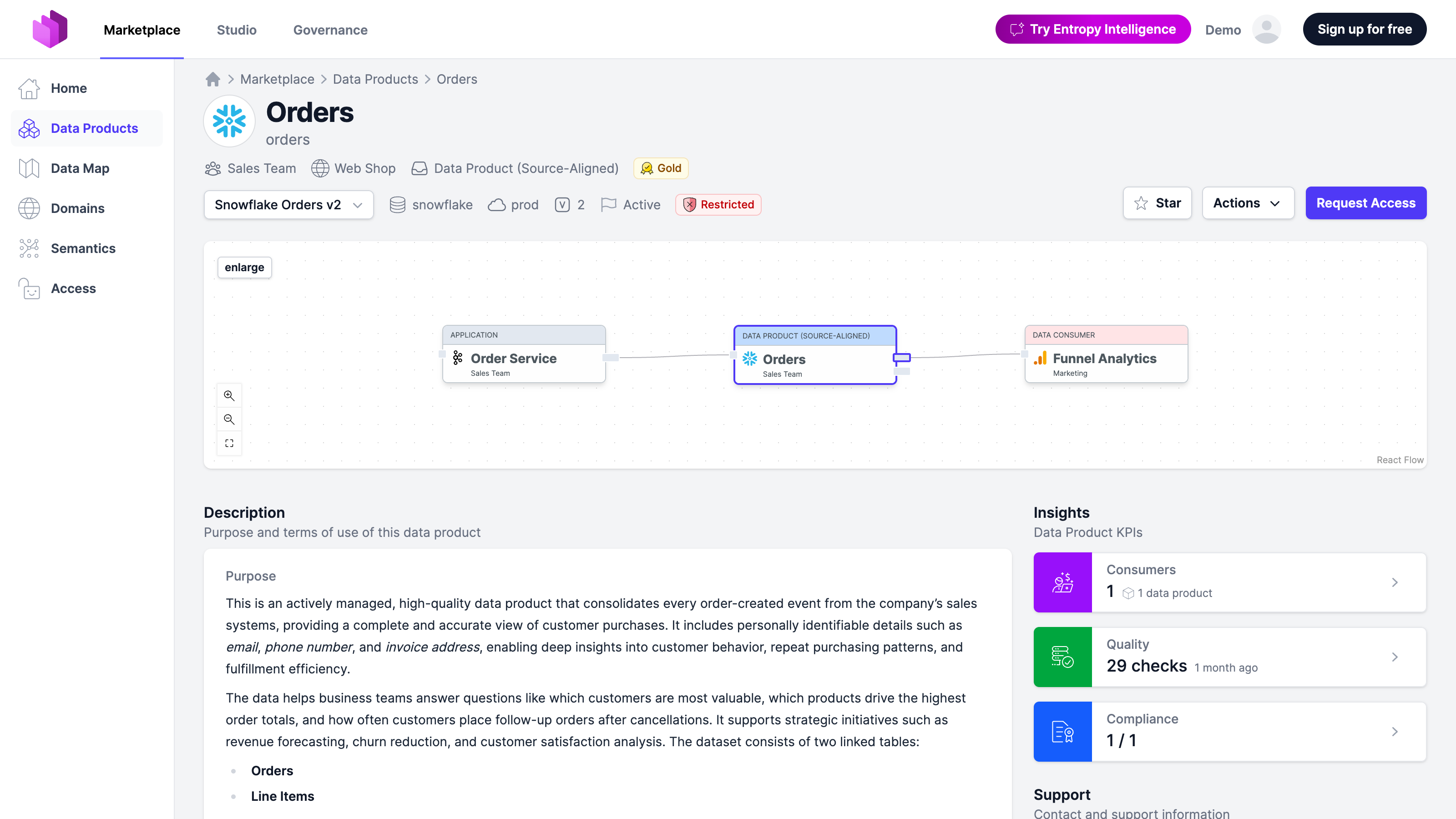The width and height of the screenshot is (1456, 819).
Task: Expand the Compliance insight chevron
Action: pyautogui.click(x=1395, y=731)
